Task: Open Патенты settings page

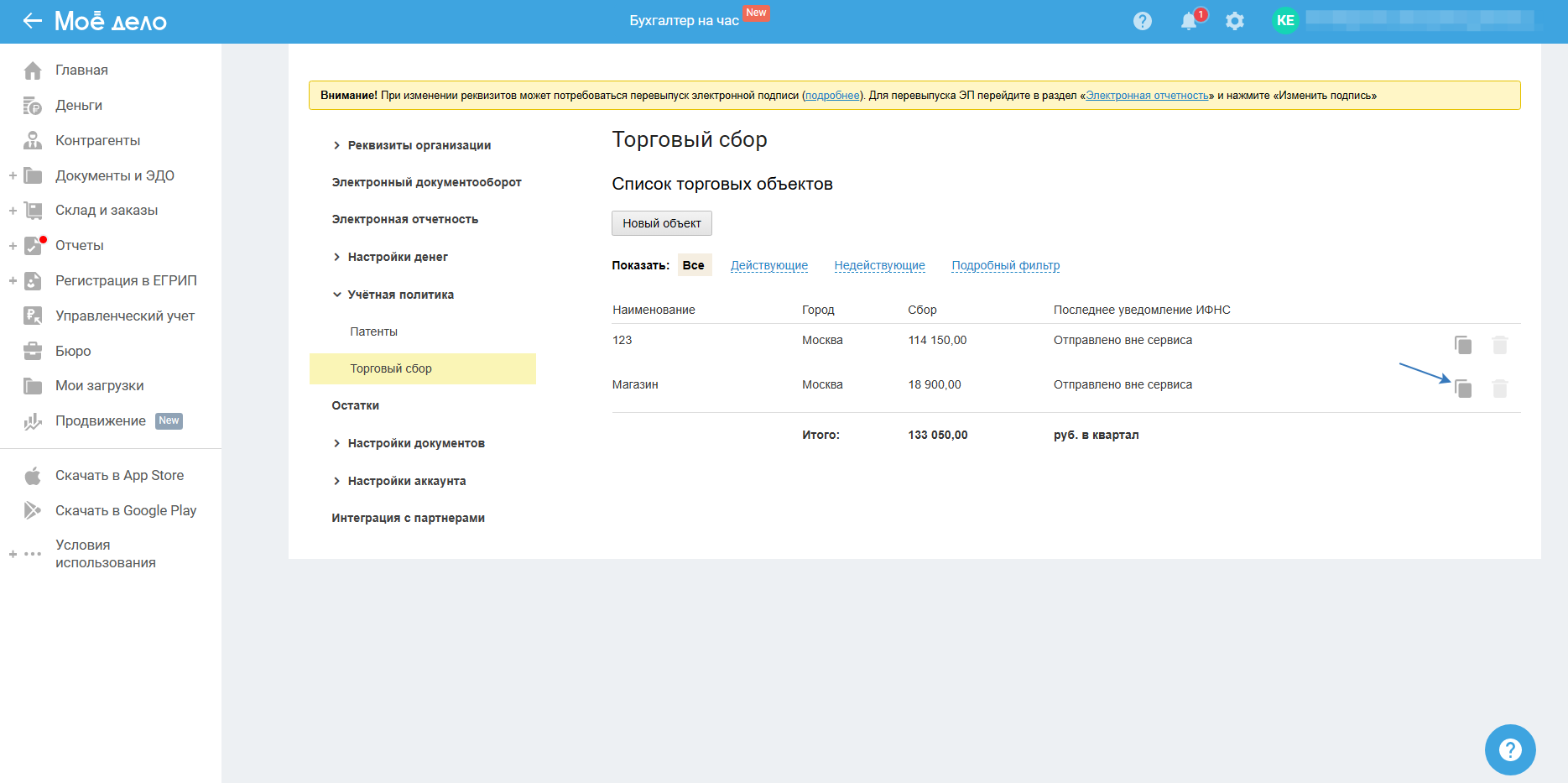Action: (374, 331)
